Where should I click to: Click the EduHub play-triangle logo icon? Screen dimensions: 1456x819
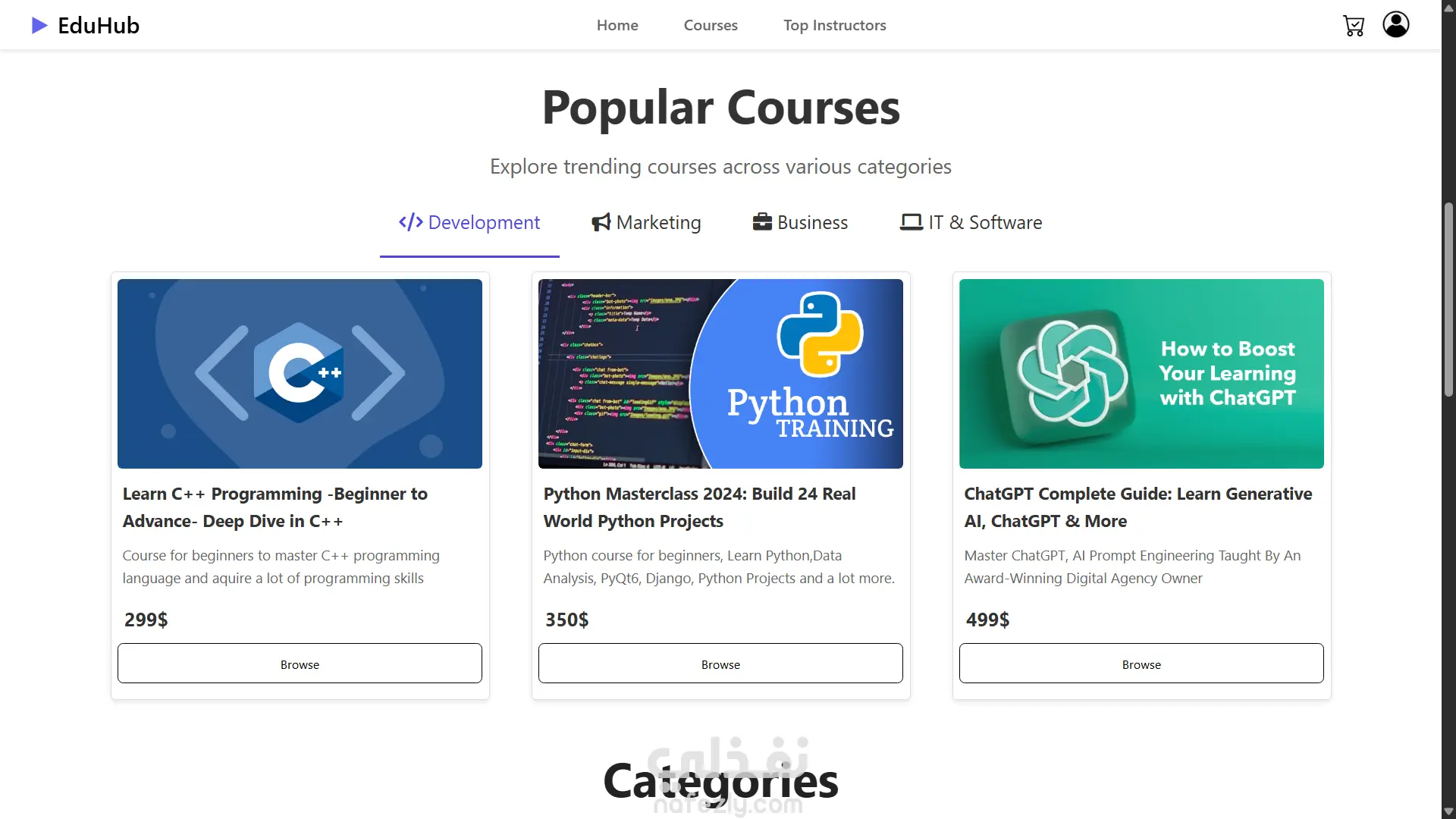click(39, 26)
